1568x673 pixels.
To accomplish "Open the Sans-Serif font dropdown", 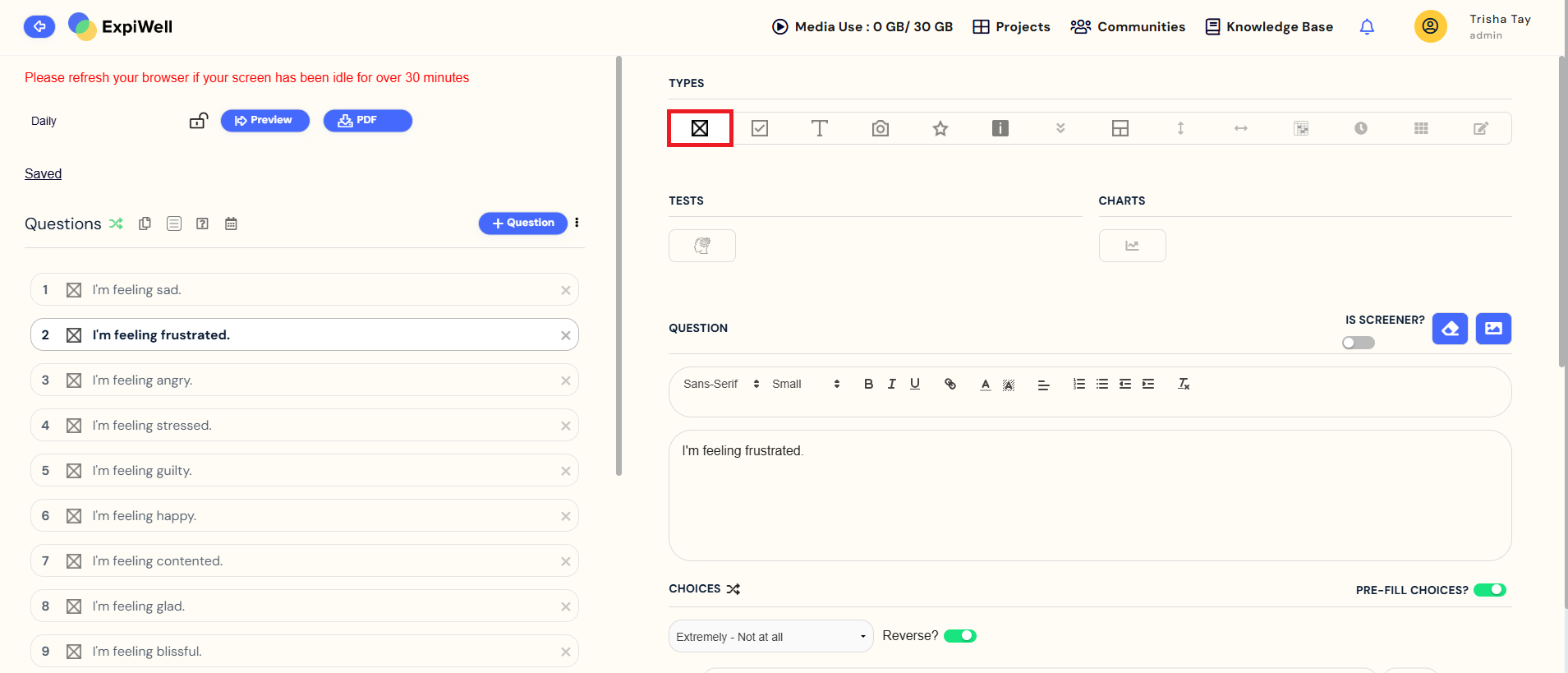I will tap(720, 384).
